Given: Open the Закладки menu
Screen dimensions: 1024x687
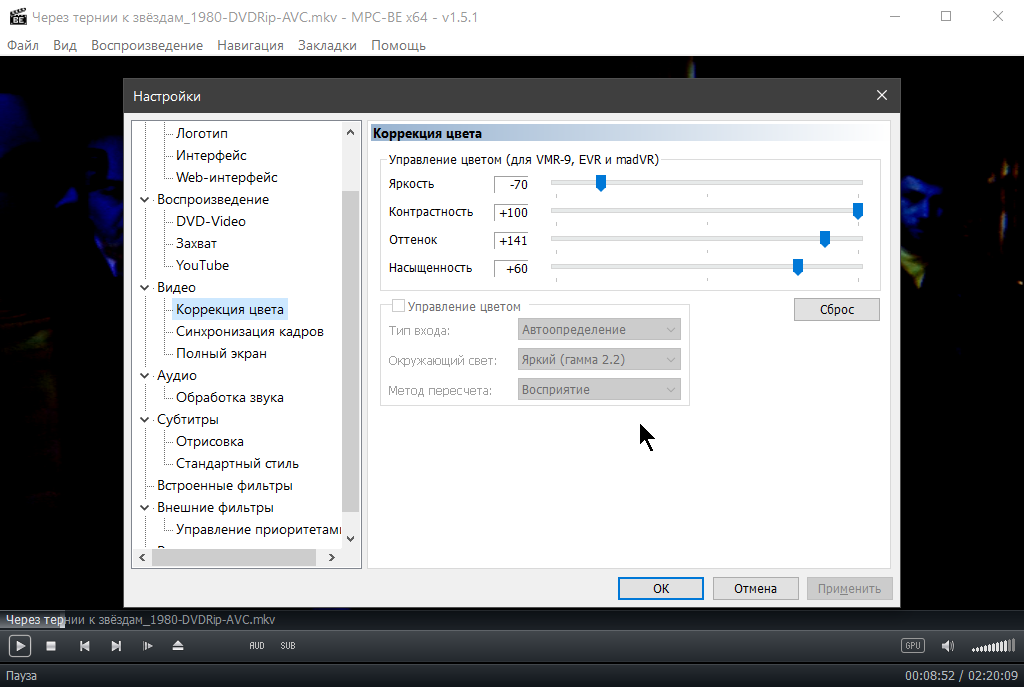Looking at the screenshot, I should tap(327, 45).
